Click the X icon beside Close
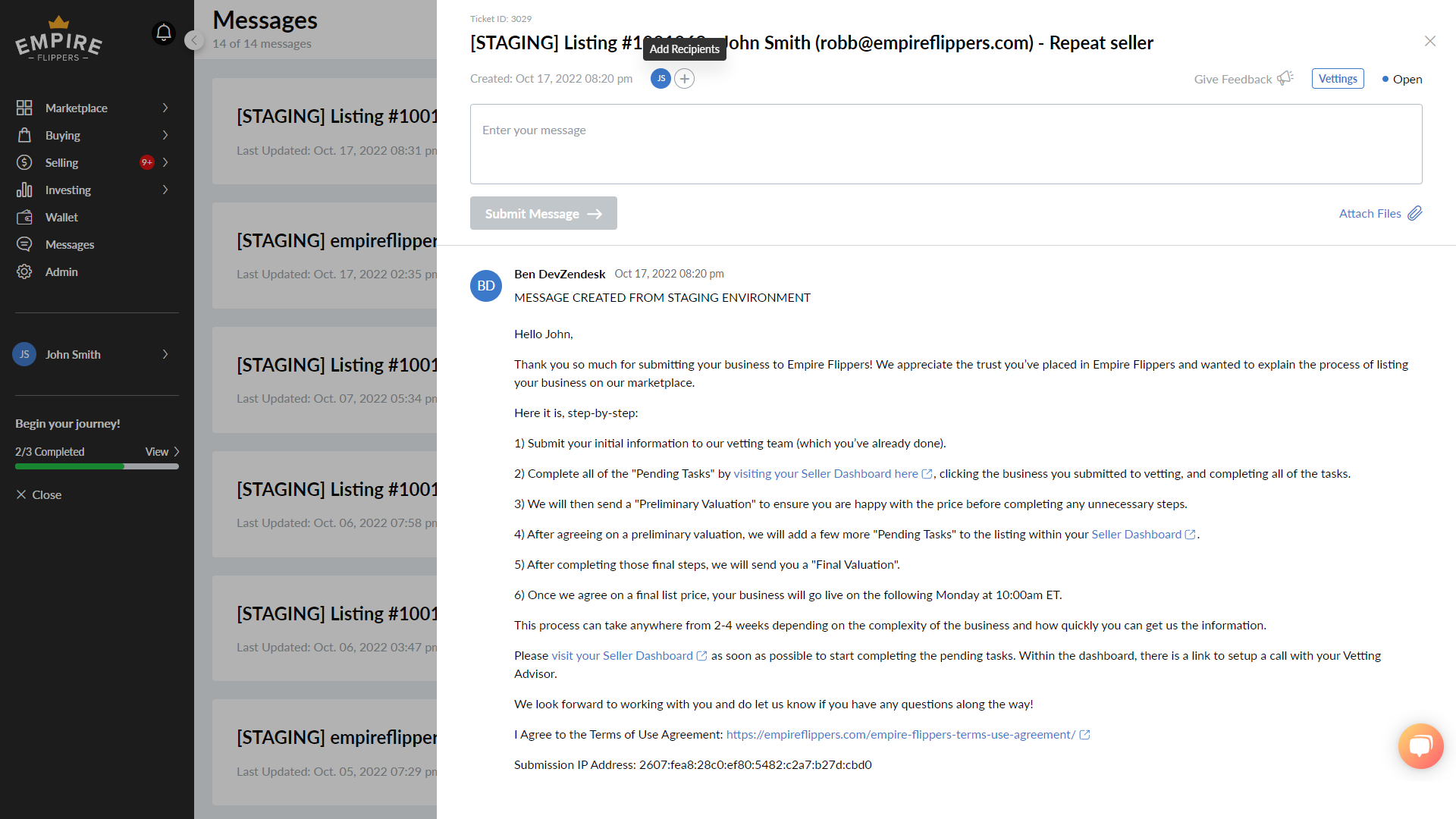This screenshot has height=819, width=1456. [21, 494]
